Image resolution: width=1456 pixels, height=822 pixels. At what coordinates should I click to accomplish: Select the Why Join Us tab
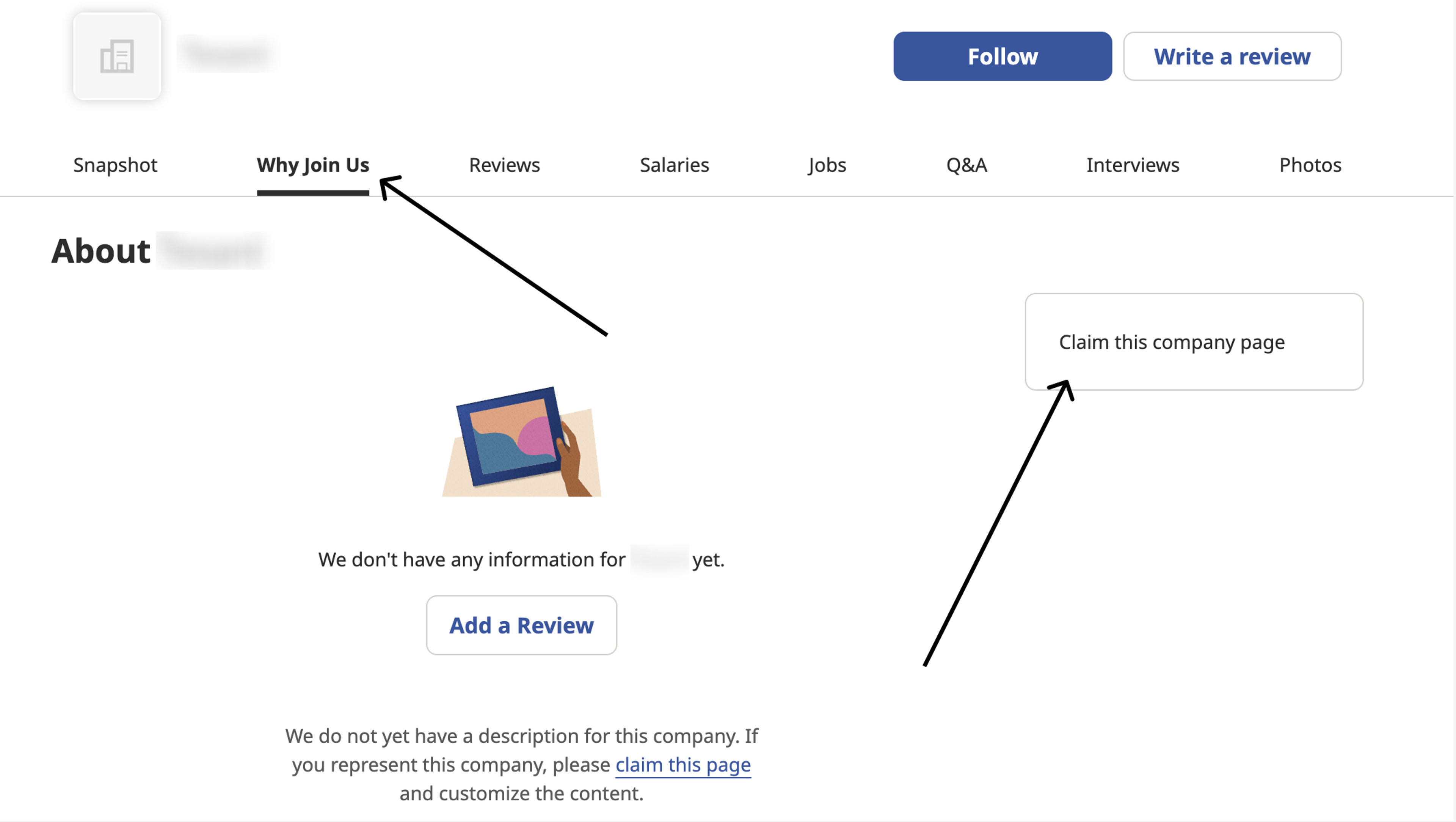point(313,165)
